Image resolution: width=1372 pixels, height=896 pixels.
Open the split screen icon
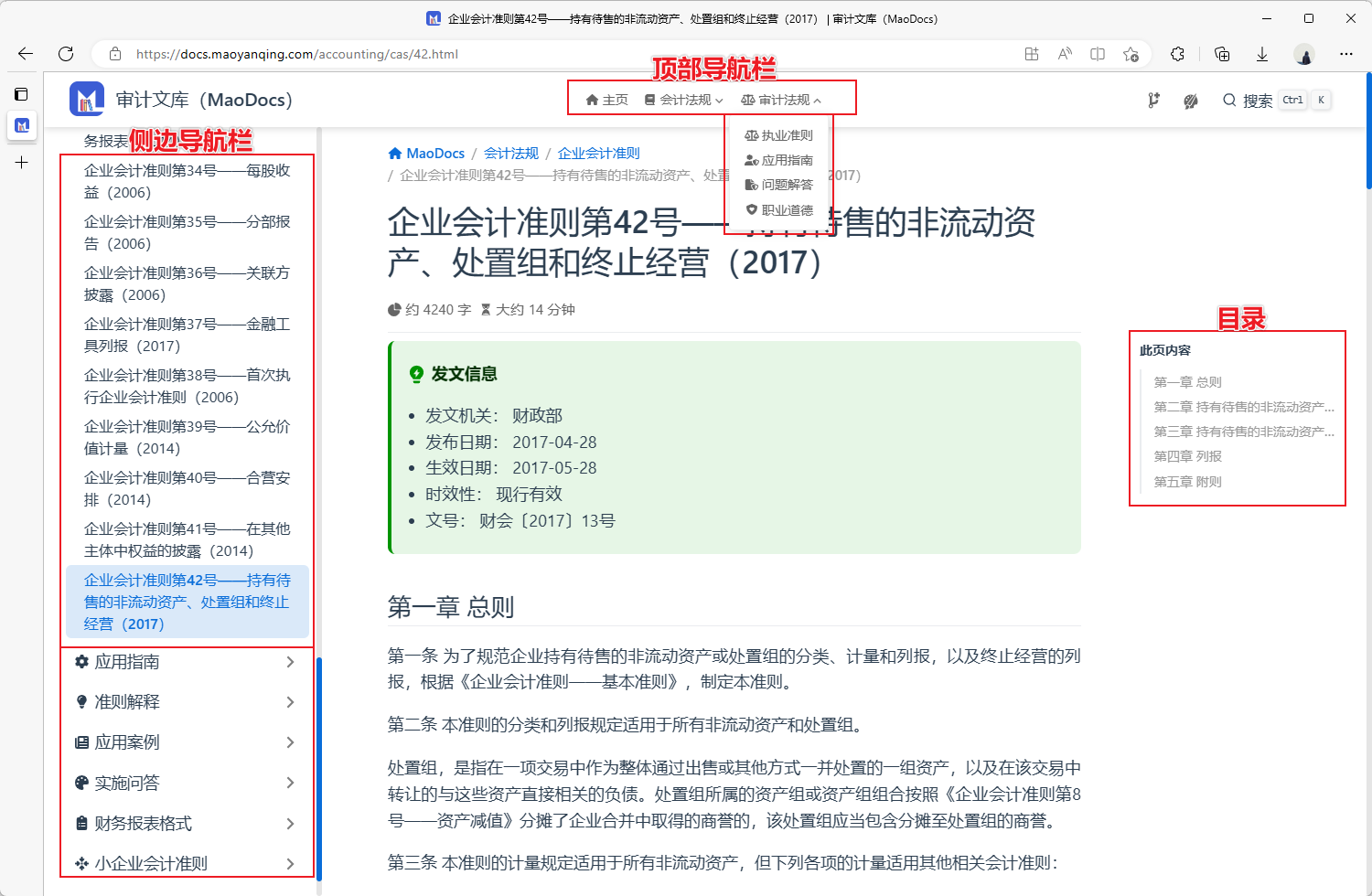1098,54
